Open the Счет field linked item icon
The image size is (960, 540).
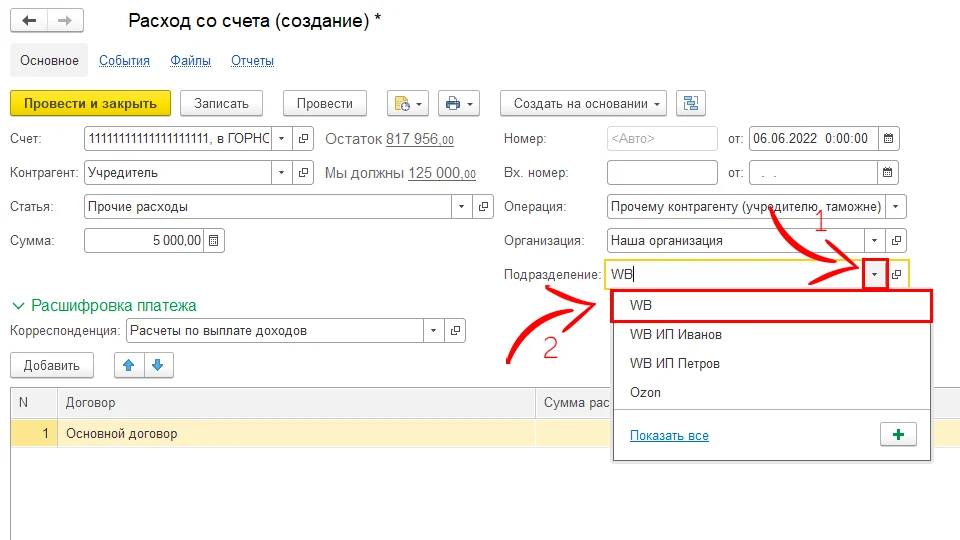(x=304, y=138)
